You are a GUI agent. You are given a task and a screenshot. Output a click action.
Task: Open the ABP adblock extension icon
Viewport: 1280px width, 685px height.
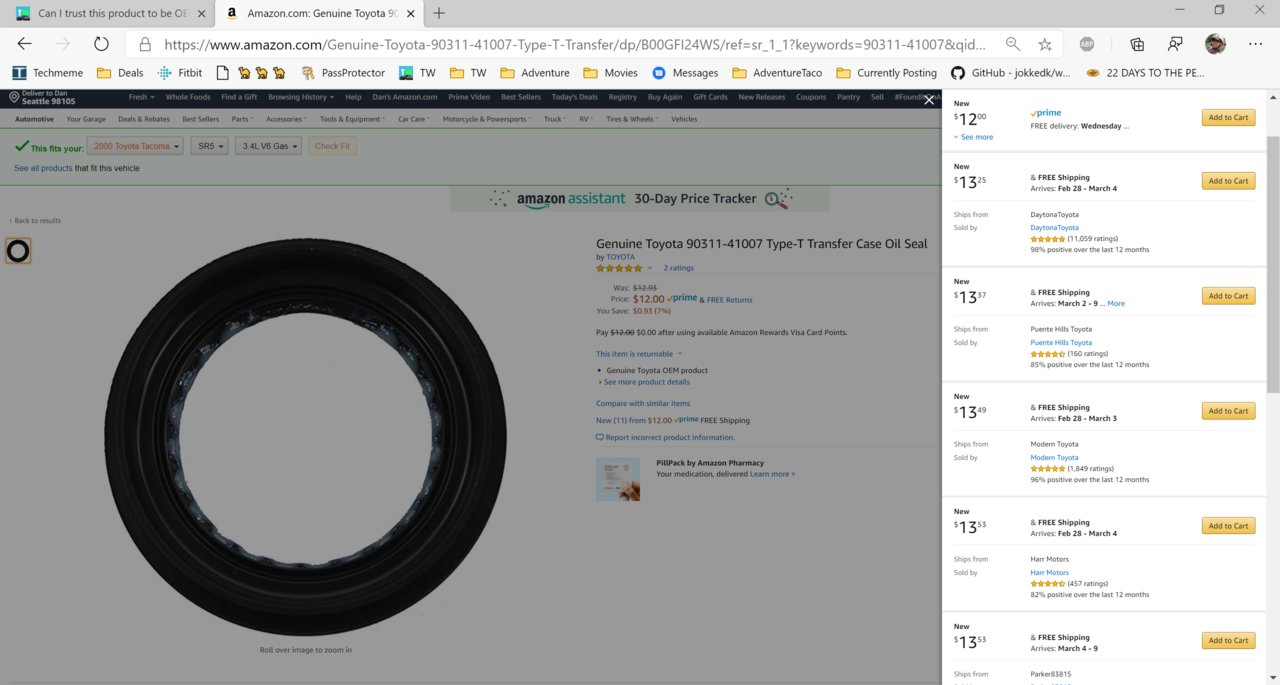click(1087, 44)
